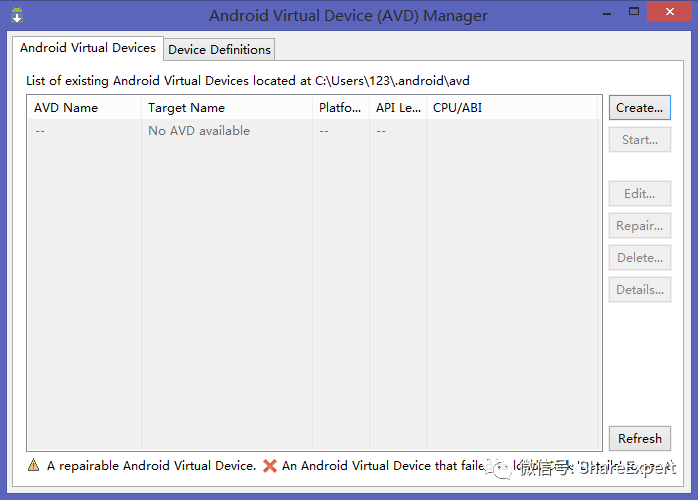The width and height of the screenshot is (698, 500).
Task: Click the AVD location path label text
Action: pos(248,81)
